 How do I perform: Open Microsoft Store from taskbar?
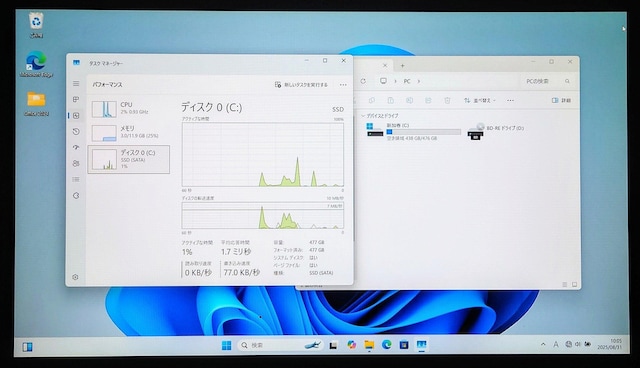(x=404, y=345)
